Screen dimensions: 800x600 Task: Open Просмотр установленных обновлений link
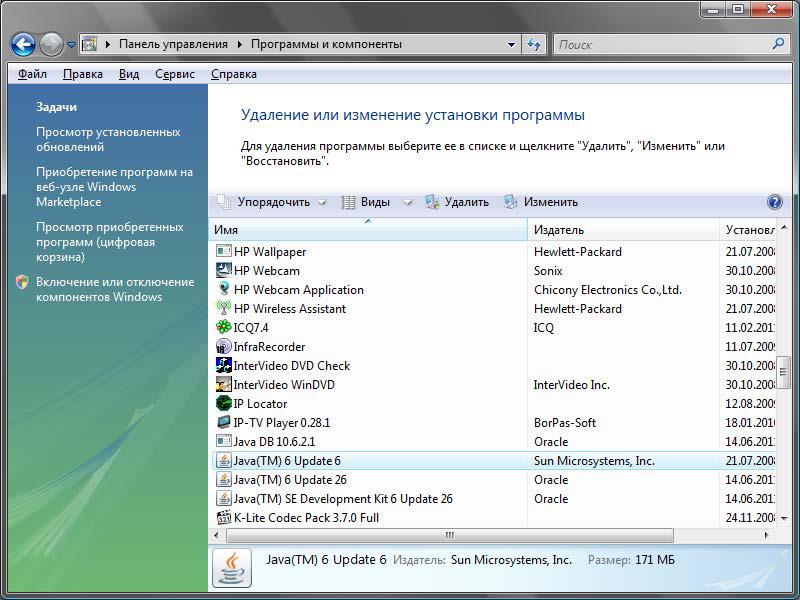coord(108,139)
